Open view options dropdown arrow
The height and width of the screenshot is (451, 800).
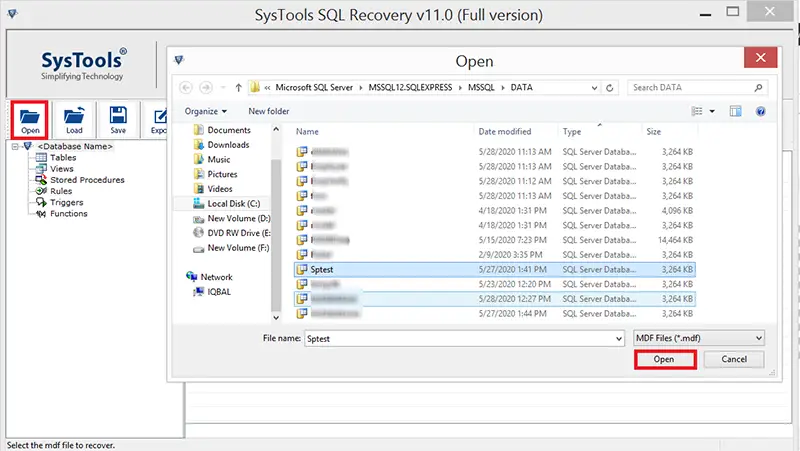(712, 111)
